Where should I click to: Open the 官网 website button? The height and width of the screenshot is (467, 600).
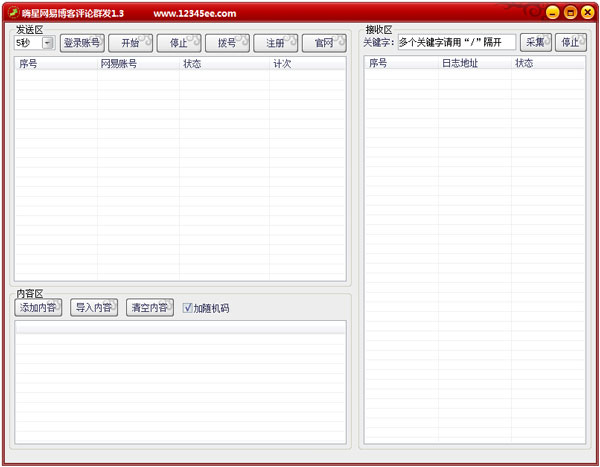tap(324, 43)
